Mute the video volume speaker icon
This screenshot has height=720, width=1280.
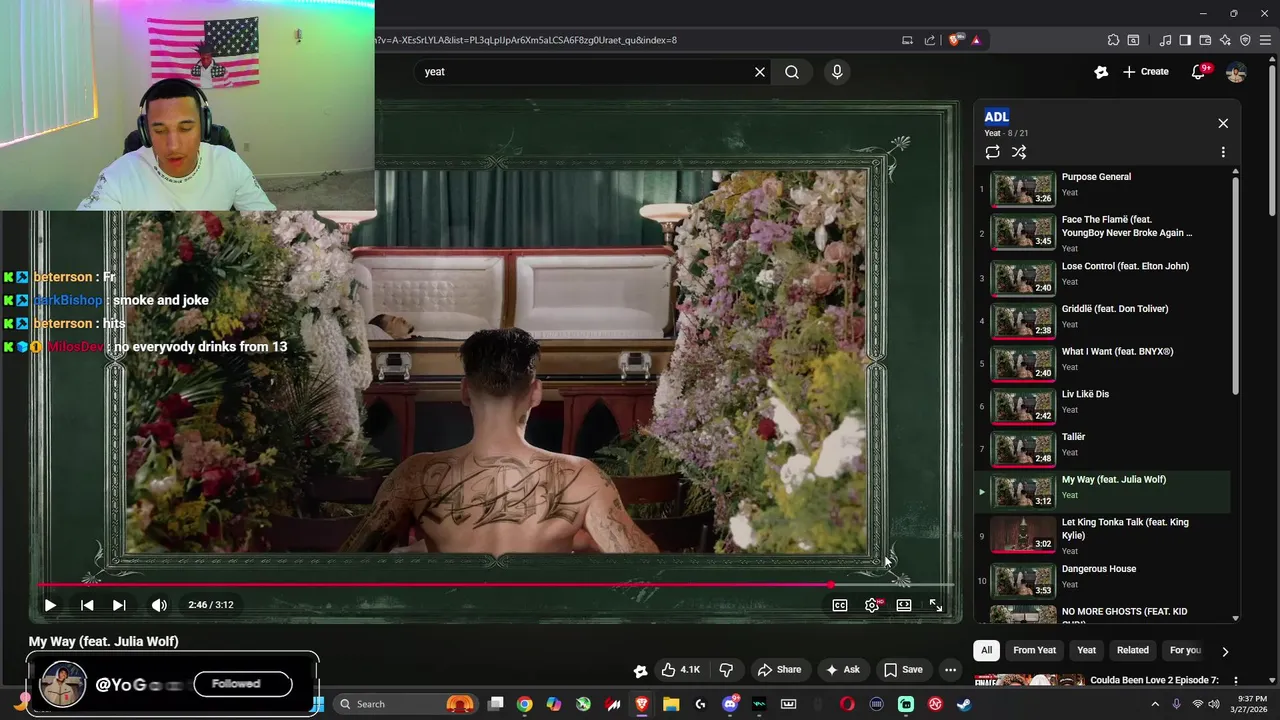coord(159,605)
